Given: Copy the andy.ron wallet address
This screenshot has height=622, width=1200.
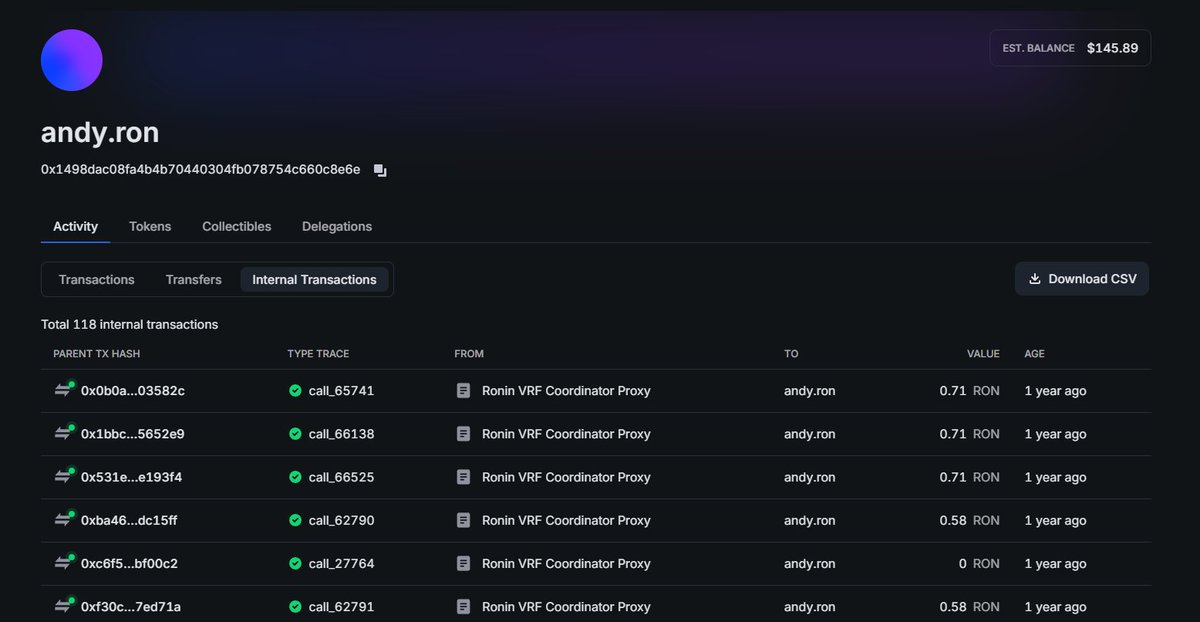Looking at the screenshot, I should pyautogui.click(x=380, y=170).
